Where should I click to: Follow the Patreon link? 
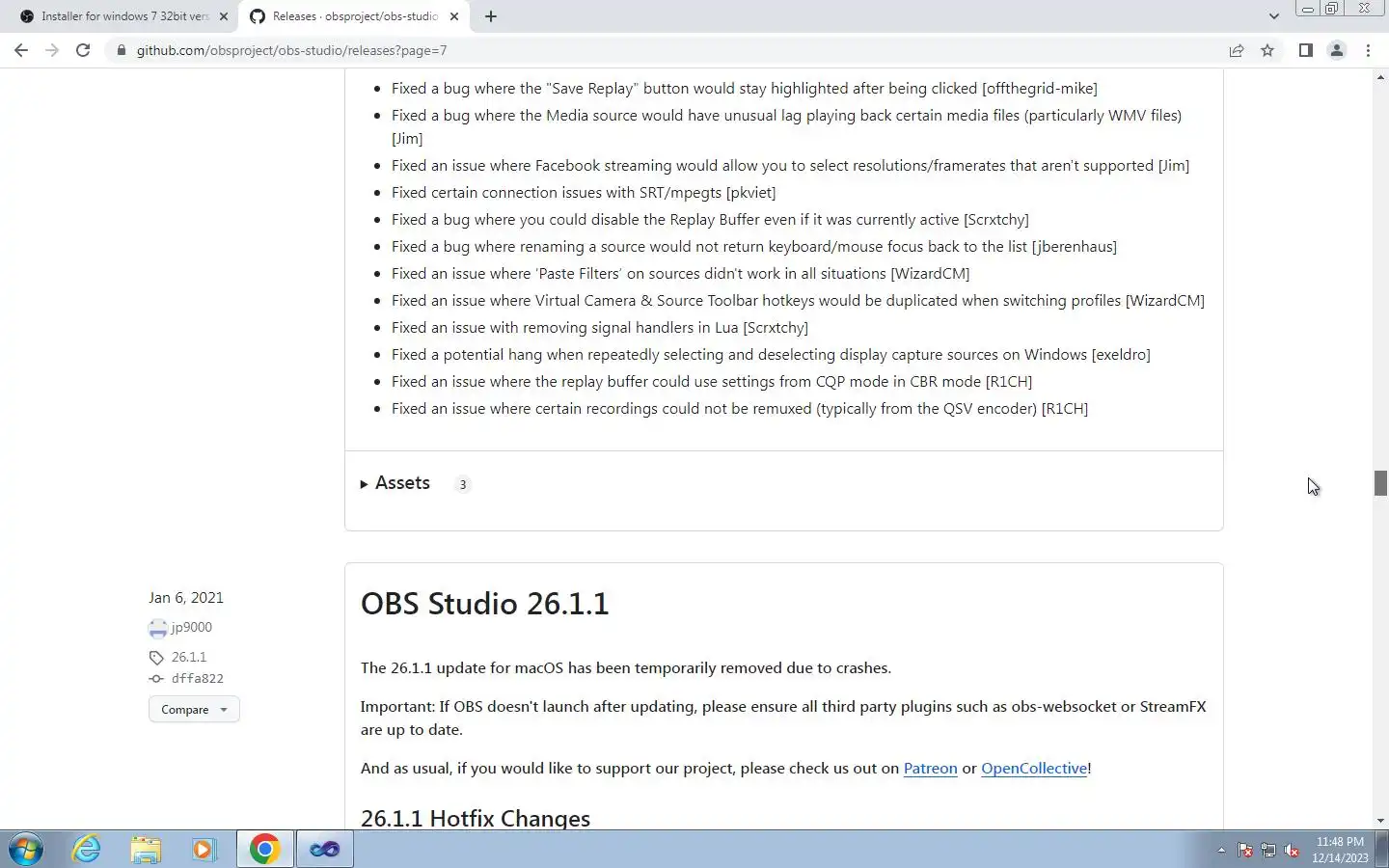[x=930, y=768]
